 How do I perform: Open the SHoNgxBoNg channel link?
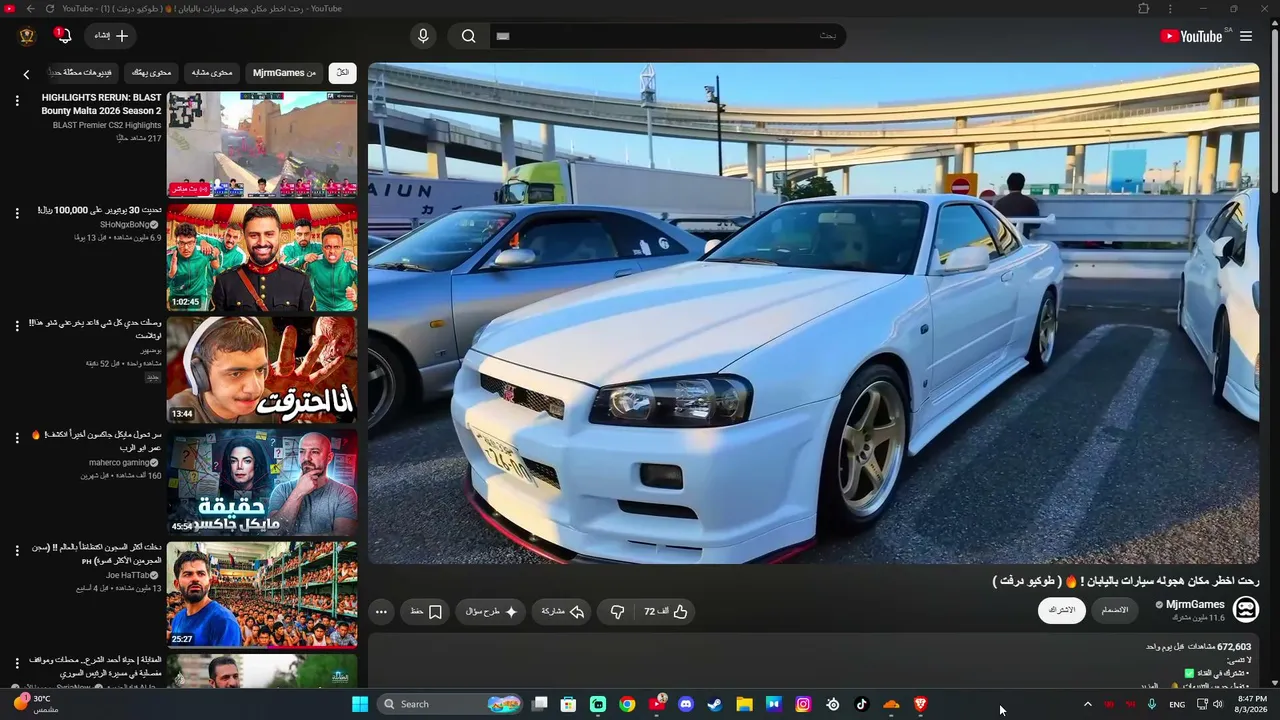[124, 225]
